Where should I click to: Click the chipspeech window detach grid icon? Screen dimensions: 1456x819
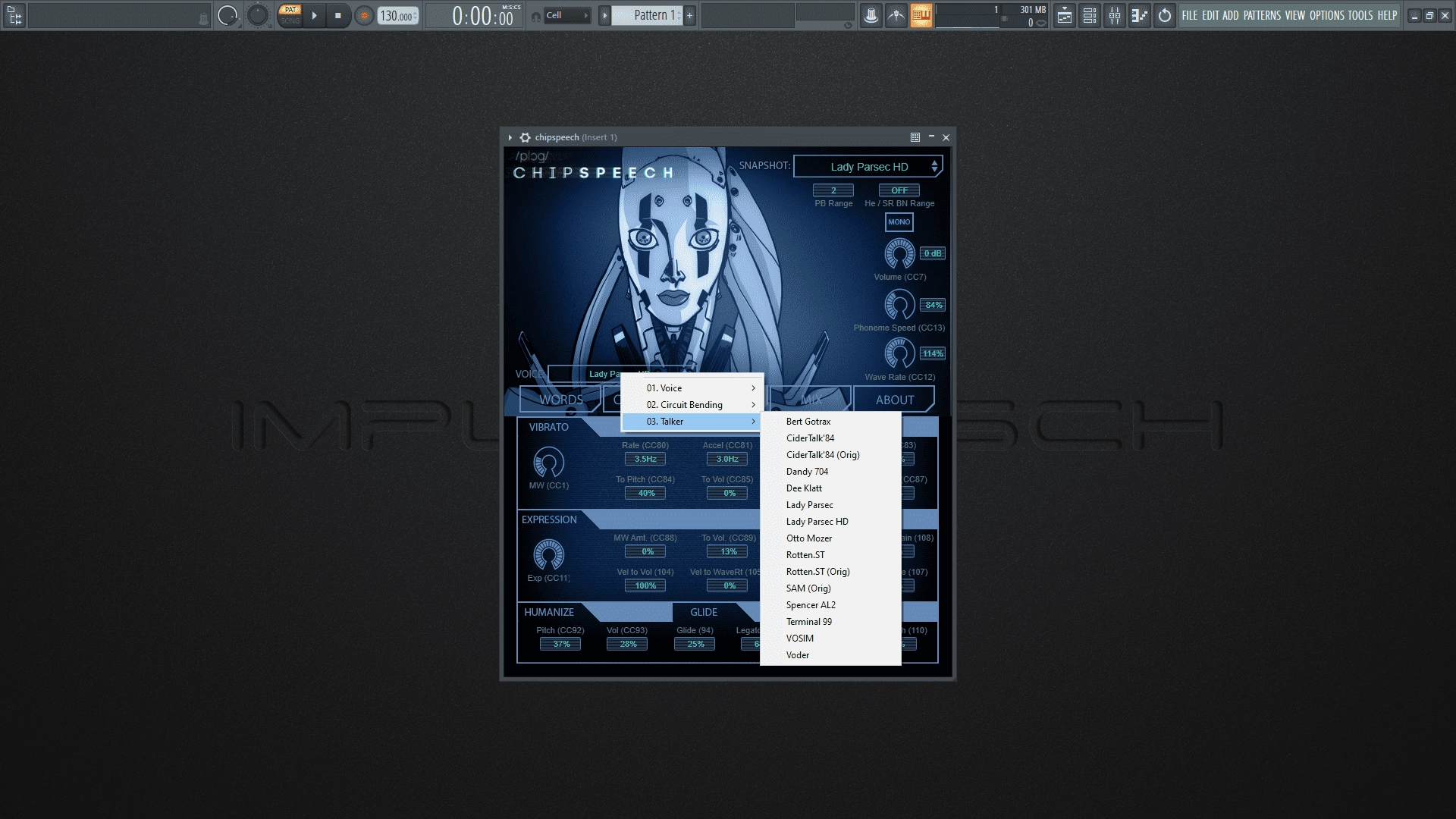915,137
